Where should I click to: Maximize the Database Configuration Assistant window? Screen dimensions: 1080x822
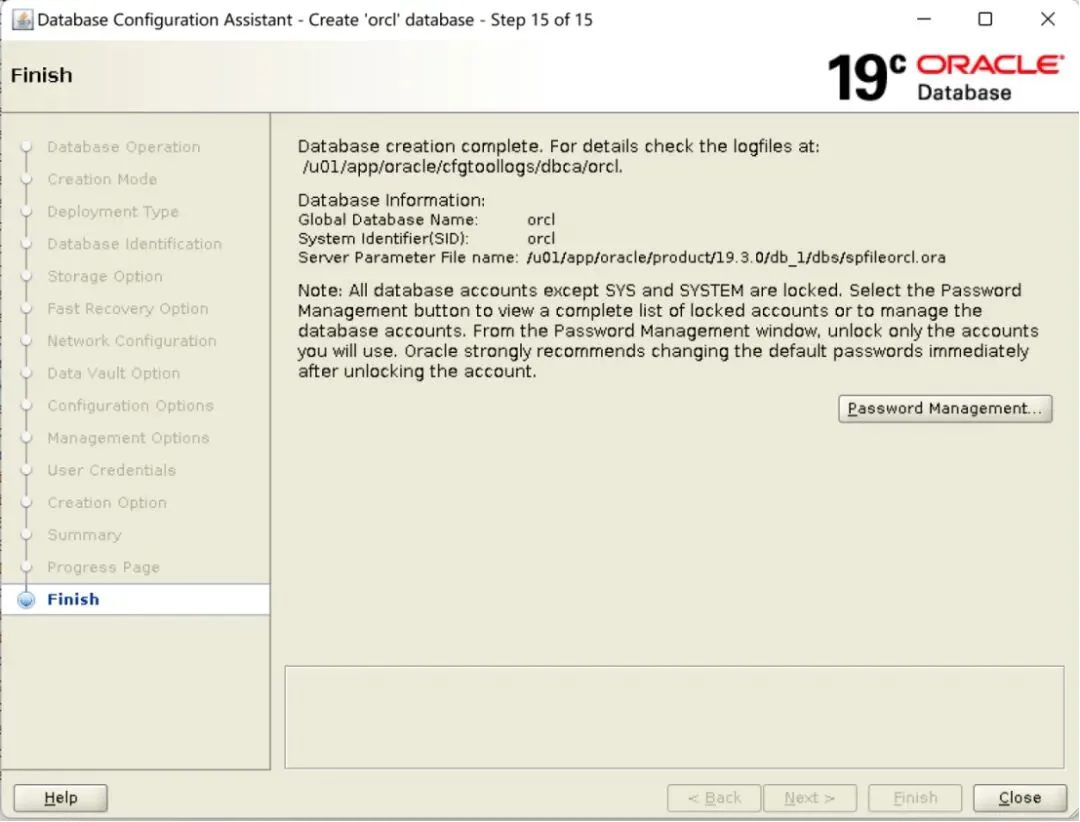(x=986, y=19)
